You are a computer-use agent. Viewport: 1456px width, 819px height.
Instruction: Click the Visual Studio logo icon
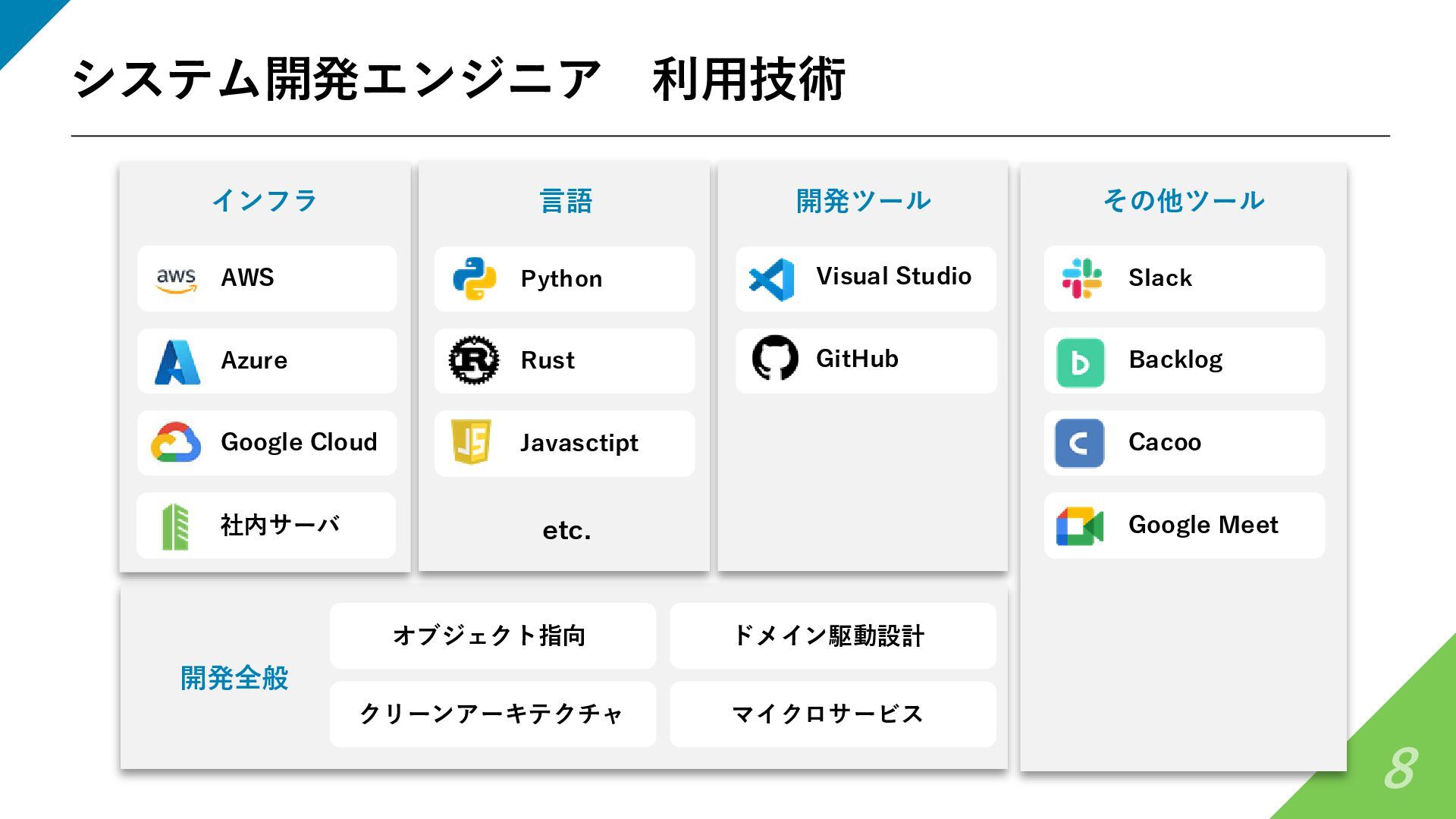[x=772, y=279]
